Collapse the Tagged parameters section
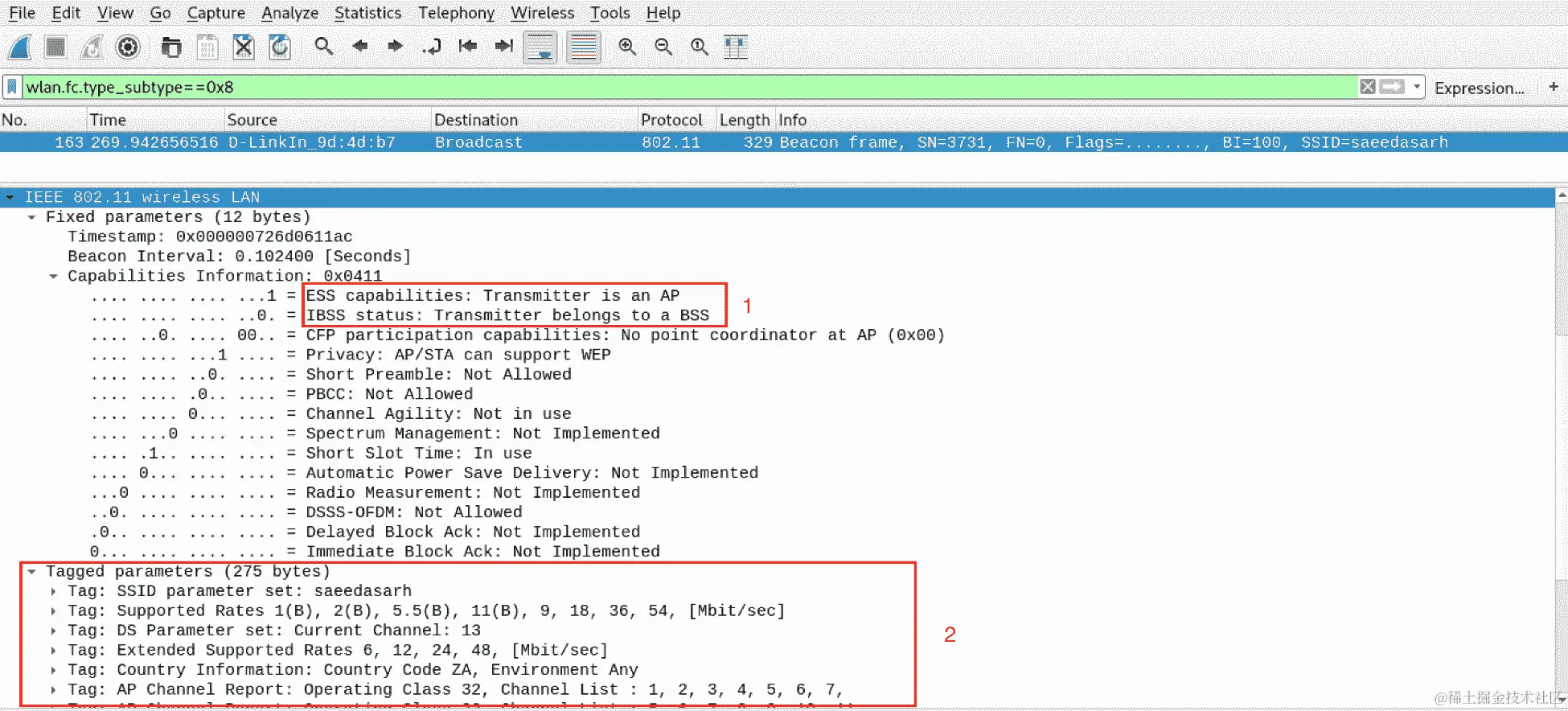 pos(31,572)
